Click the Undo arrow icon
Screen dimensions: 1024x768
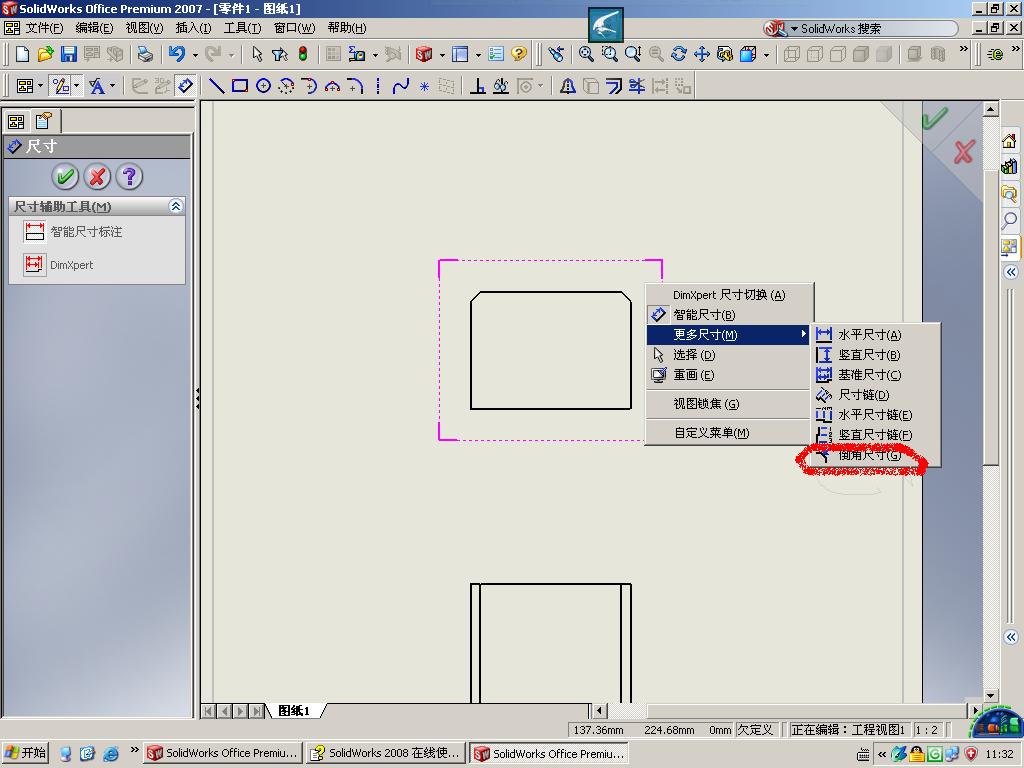pos(176,54)
